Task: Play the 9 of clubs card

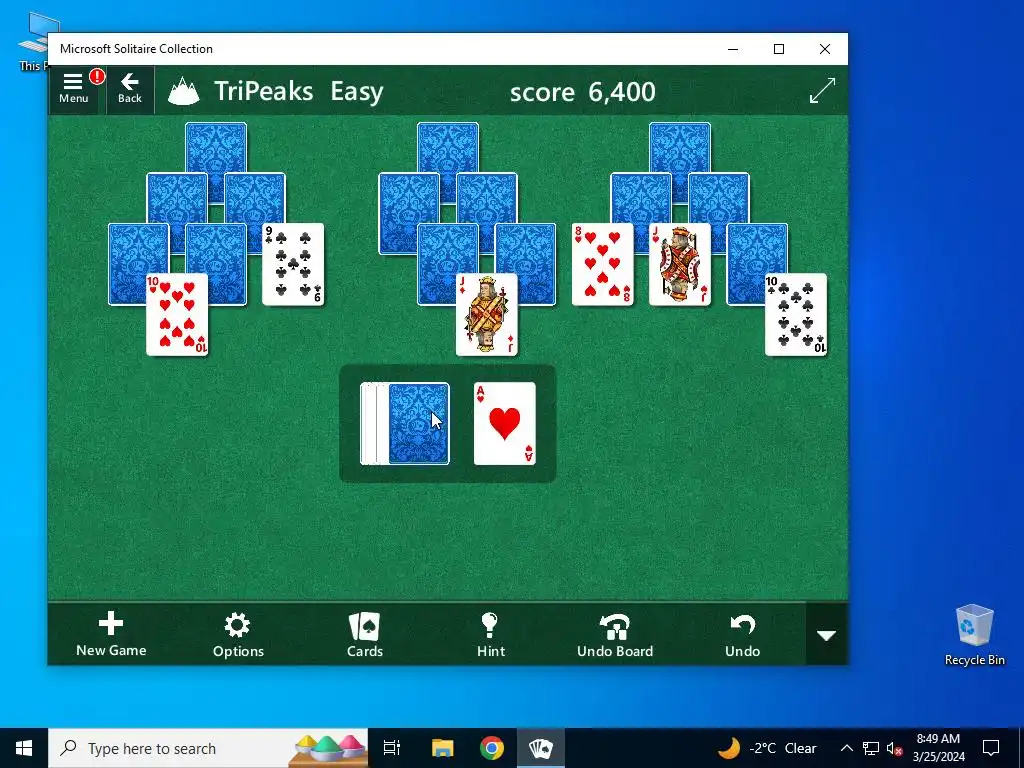Action: 293,264
